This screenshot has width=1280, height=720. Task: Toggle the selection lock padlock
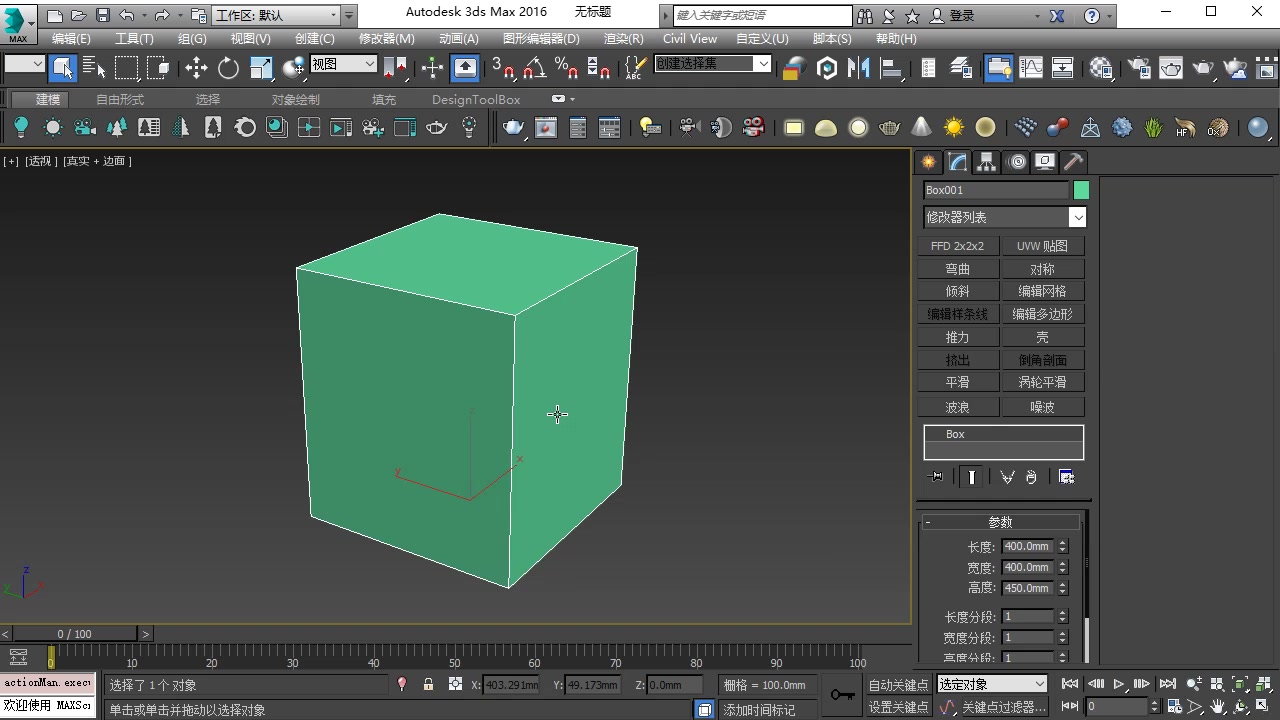428,684
